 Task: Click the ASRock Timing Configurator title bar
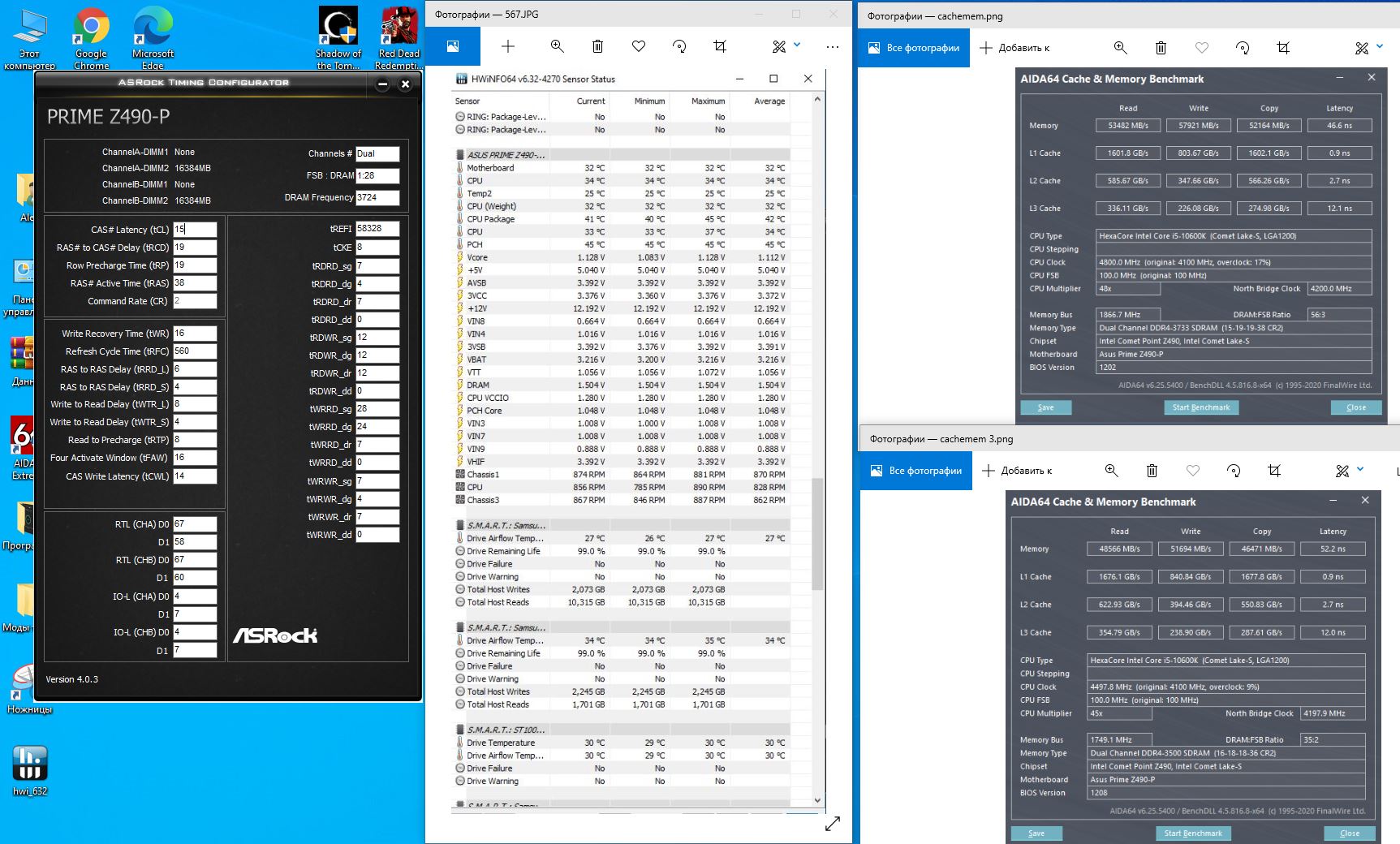click(203, 83)
